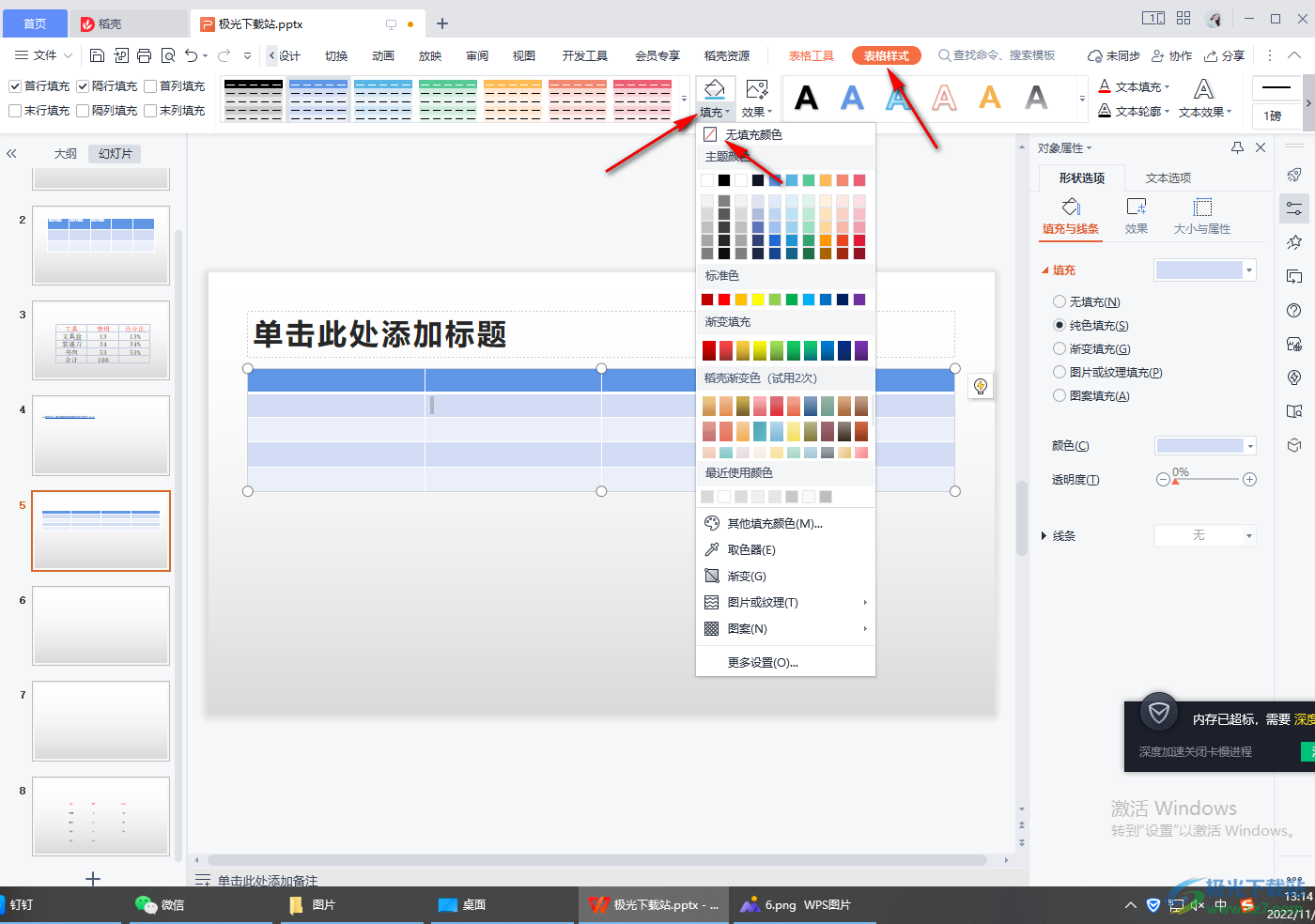
Task: Switch to 大纲 view tab
Action: [65, 153]
